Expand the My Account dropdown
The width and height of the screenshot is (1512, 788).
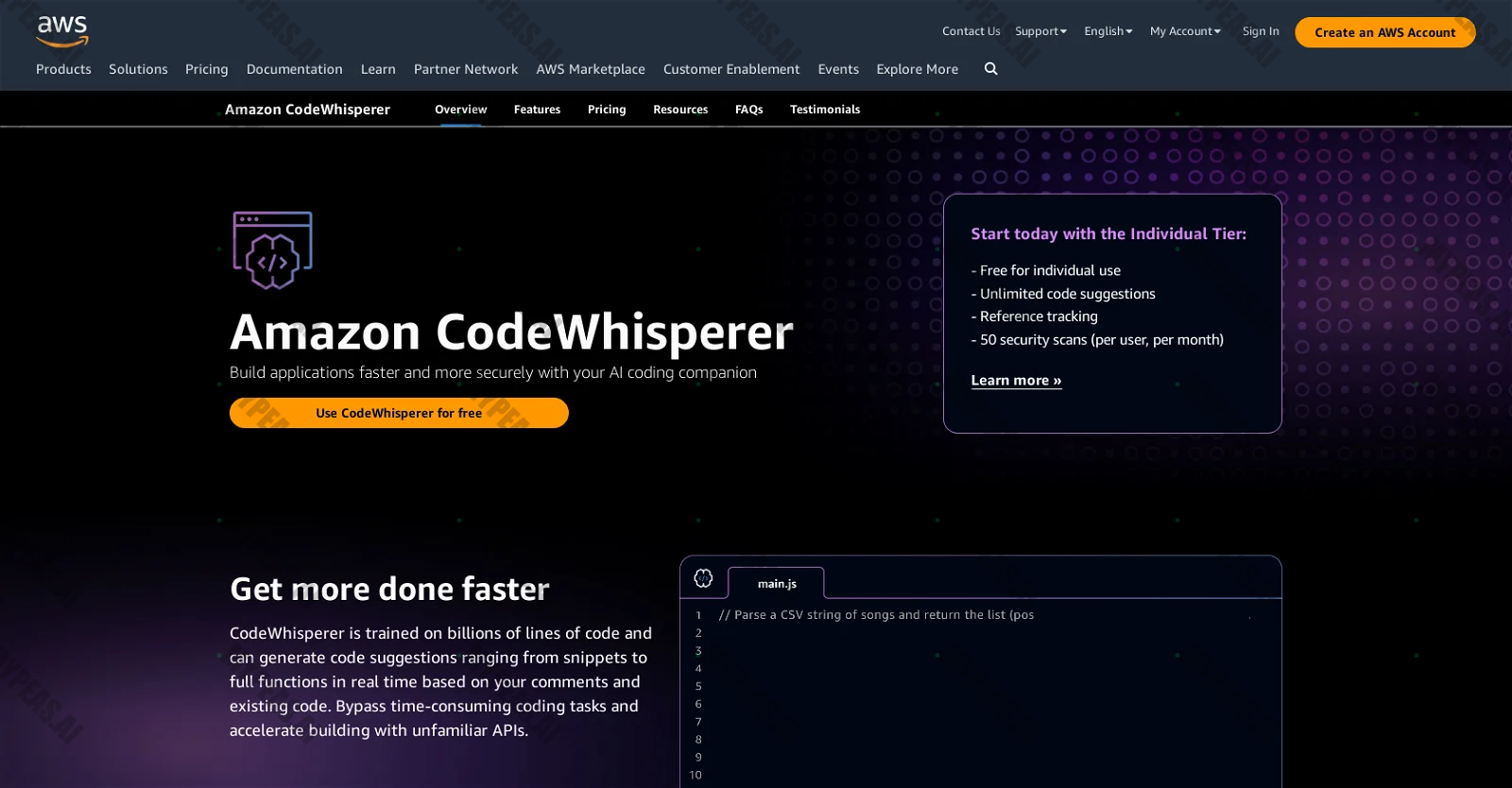coord(1185,31)
